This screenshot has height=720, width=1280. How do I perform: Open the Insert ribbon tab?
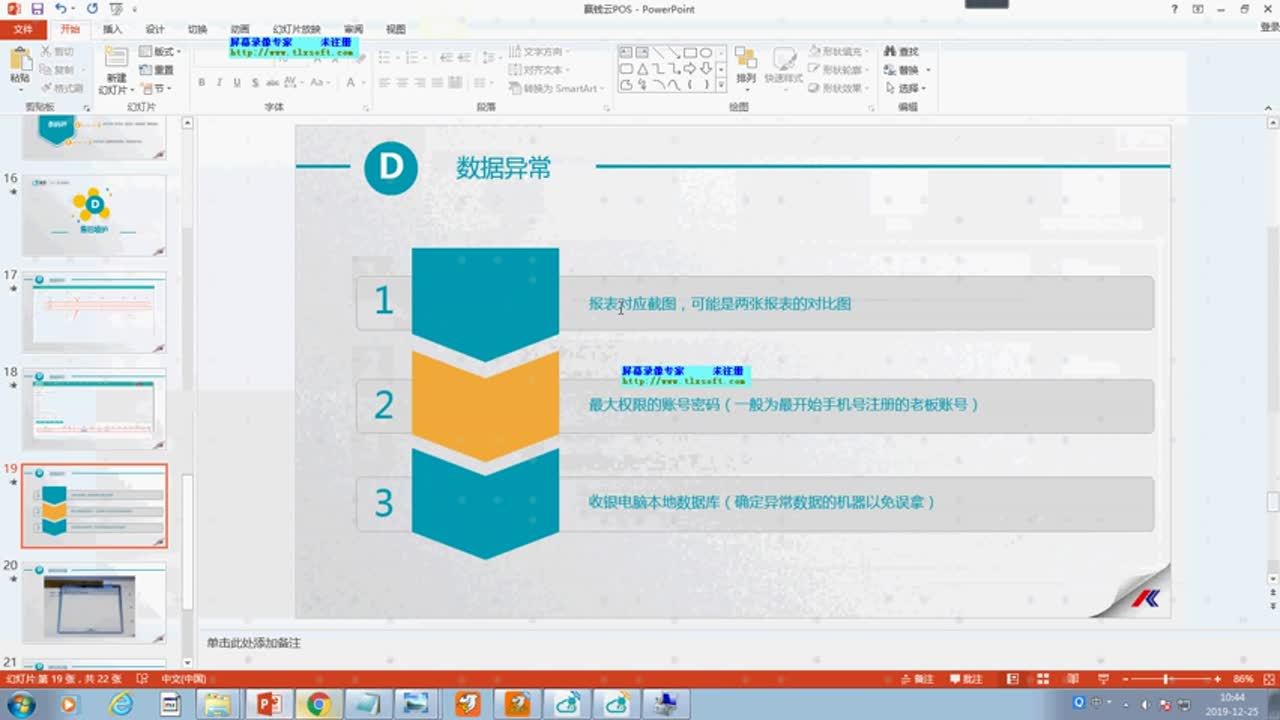(112, 29)
